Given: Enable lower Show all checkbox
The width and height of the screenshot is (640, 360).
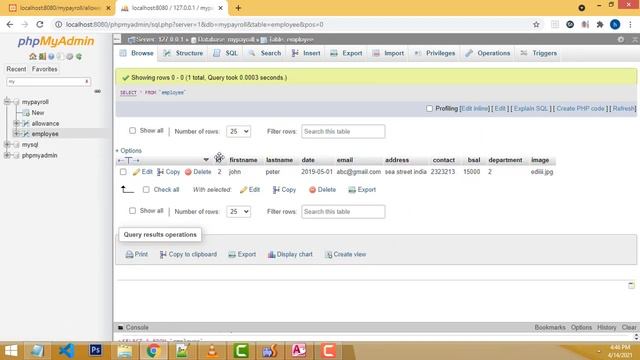Looking at the screenshot, I should click(132, 211).
